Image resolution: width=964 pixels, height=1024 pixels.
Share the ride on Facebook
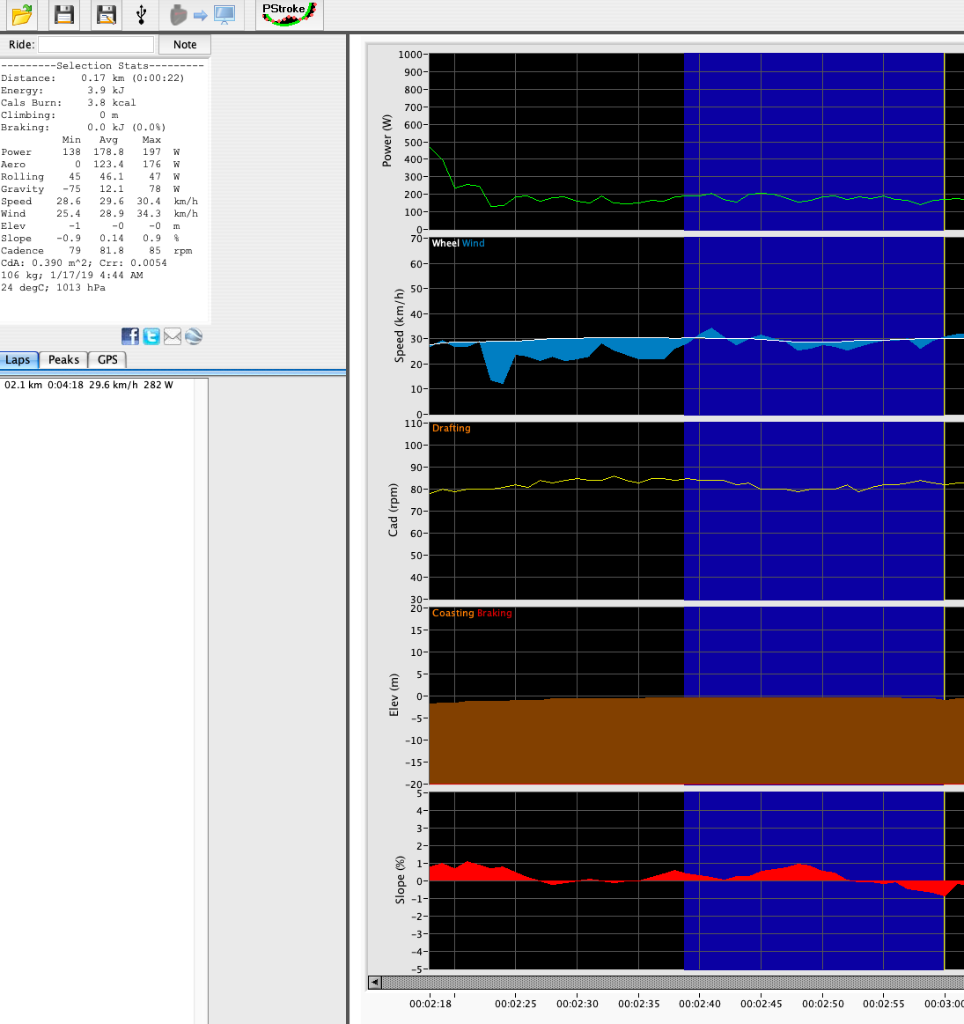pos(130,336)
